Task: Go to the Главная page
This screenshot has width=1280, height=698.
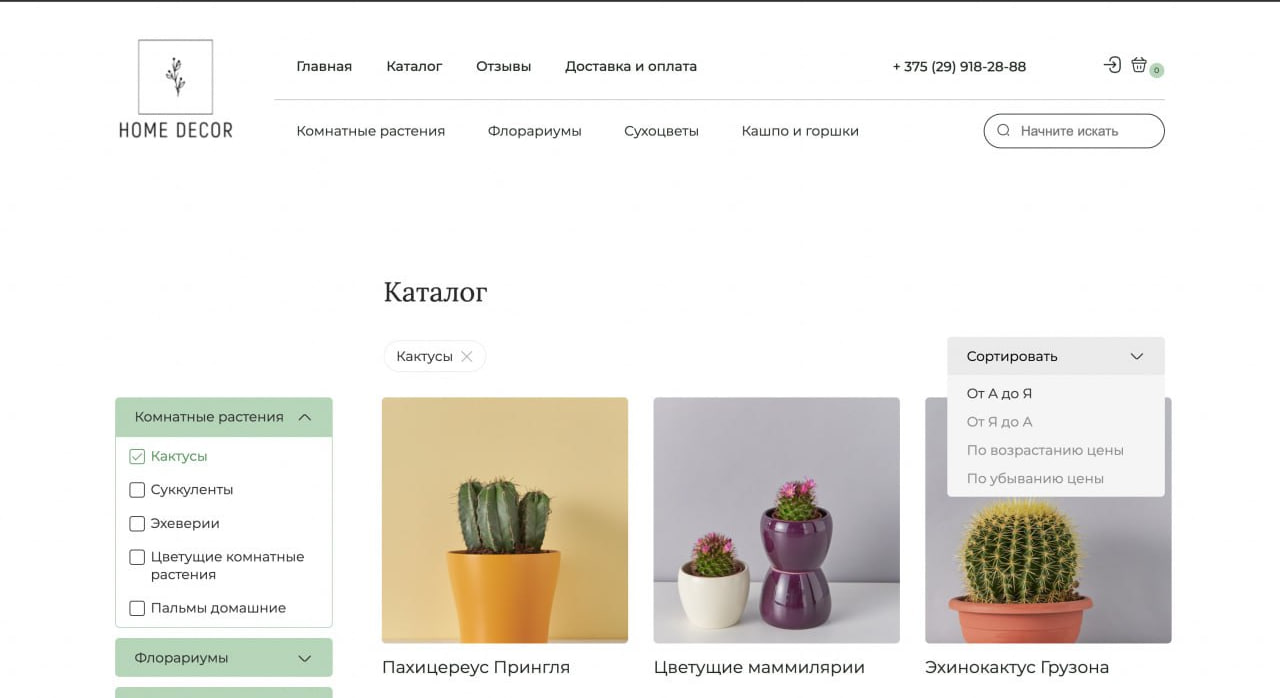Action: [324, 66]
